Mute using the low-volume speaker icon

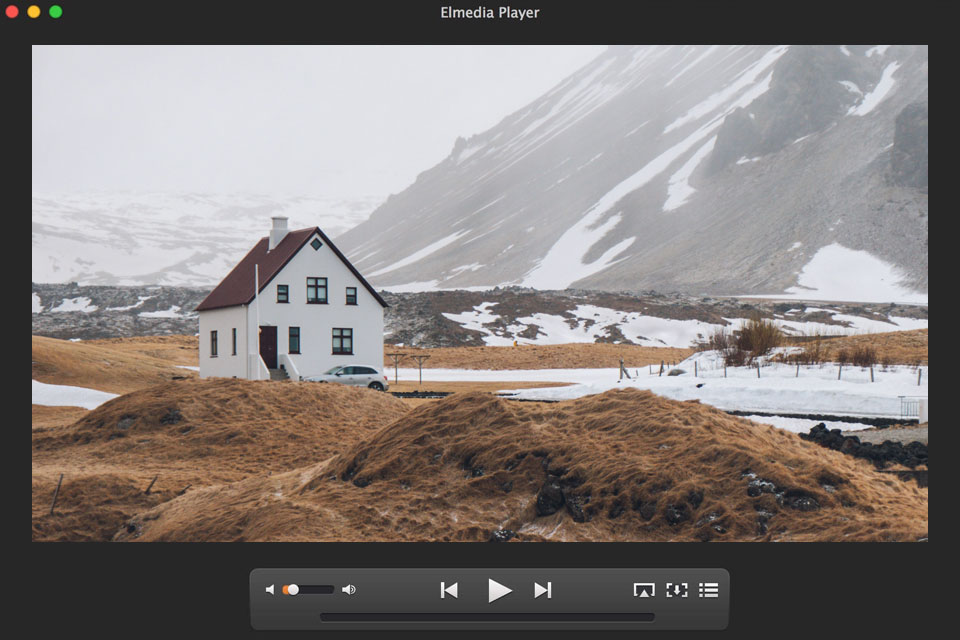tap(270, 590)
